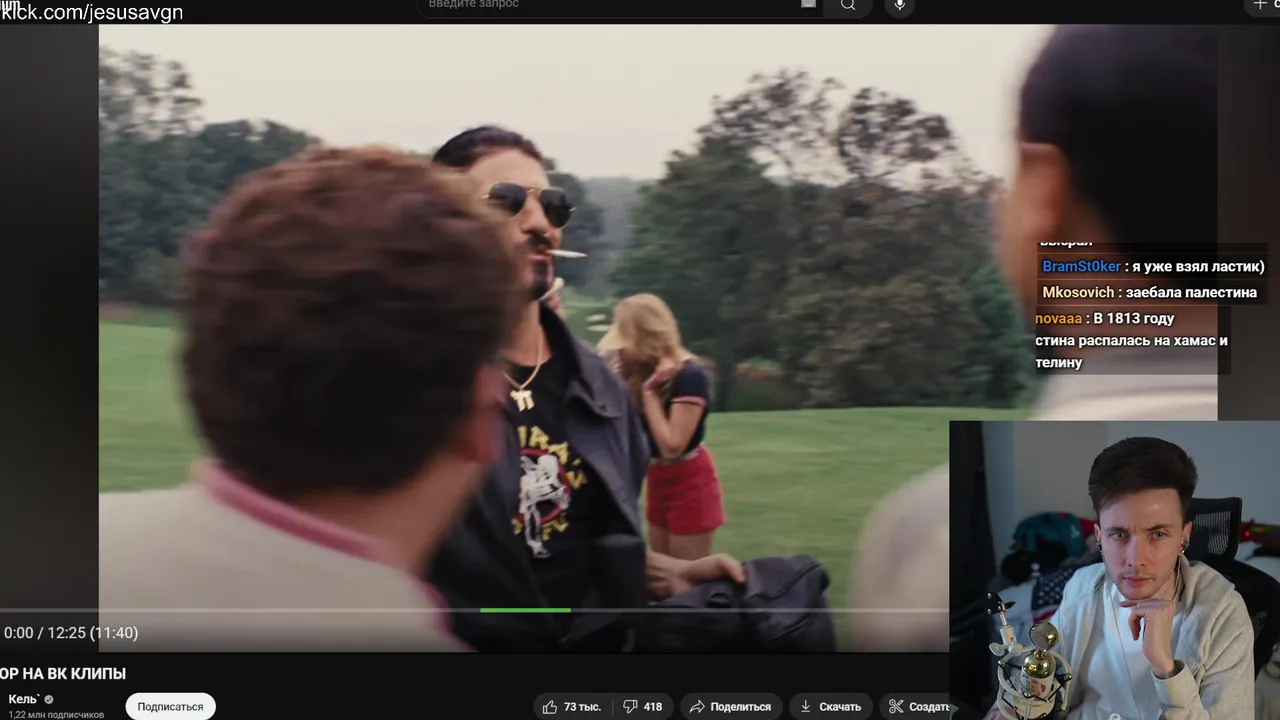Open the Кель channel name
The image size is (1280, 720).
[x=23, y=699]
